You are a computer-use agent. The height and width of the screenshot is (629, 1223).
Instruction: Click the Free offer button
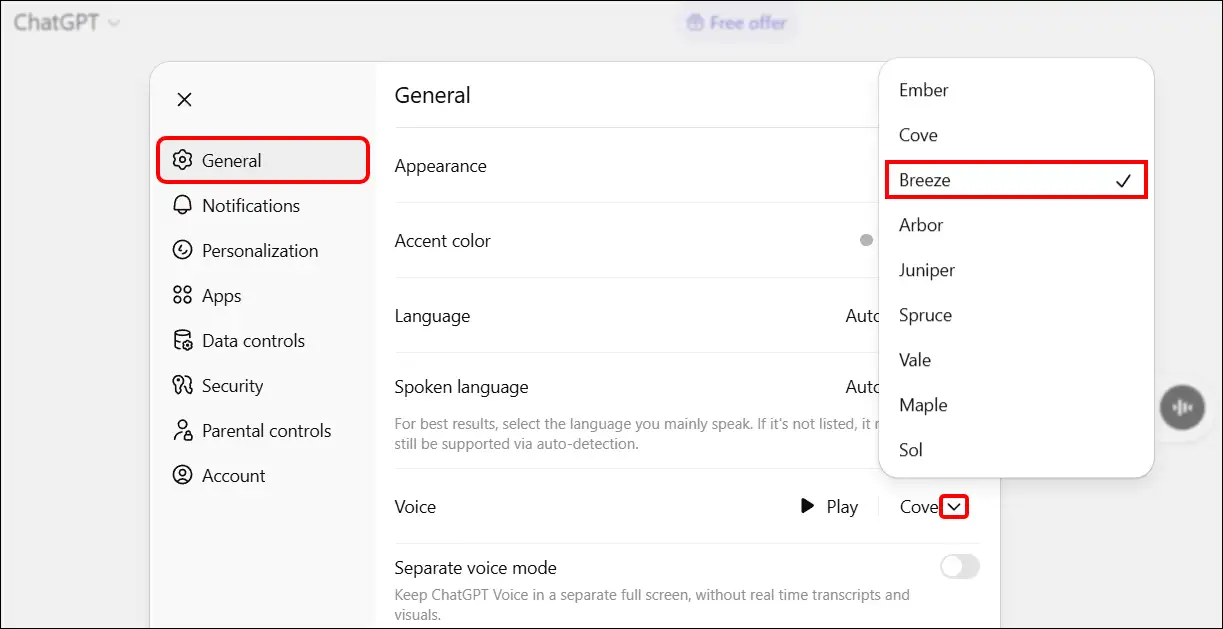(736, 21)
